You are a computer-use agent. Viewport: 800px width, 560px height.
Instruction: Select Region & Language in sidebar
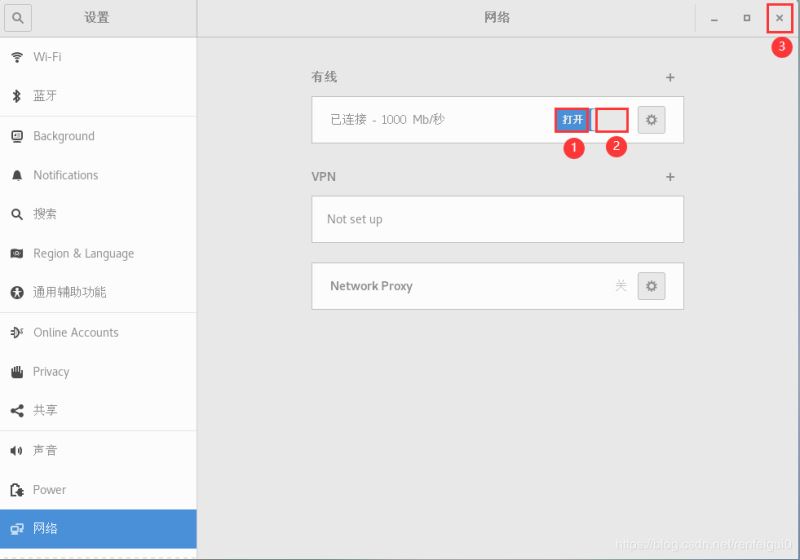tap(83, 254)
